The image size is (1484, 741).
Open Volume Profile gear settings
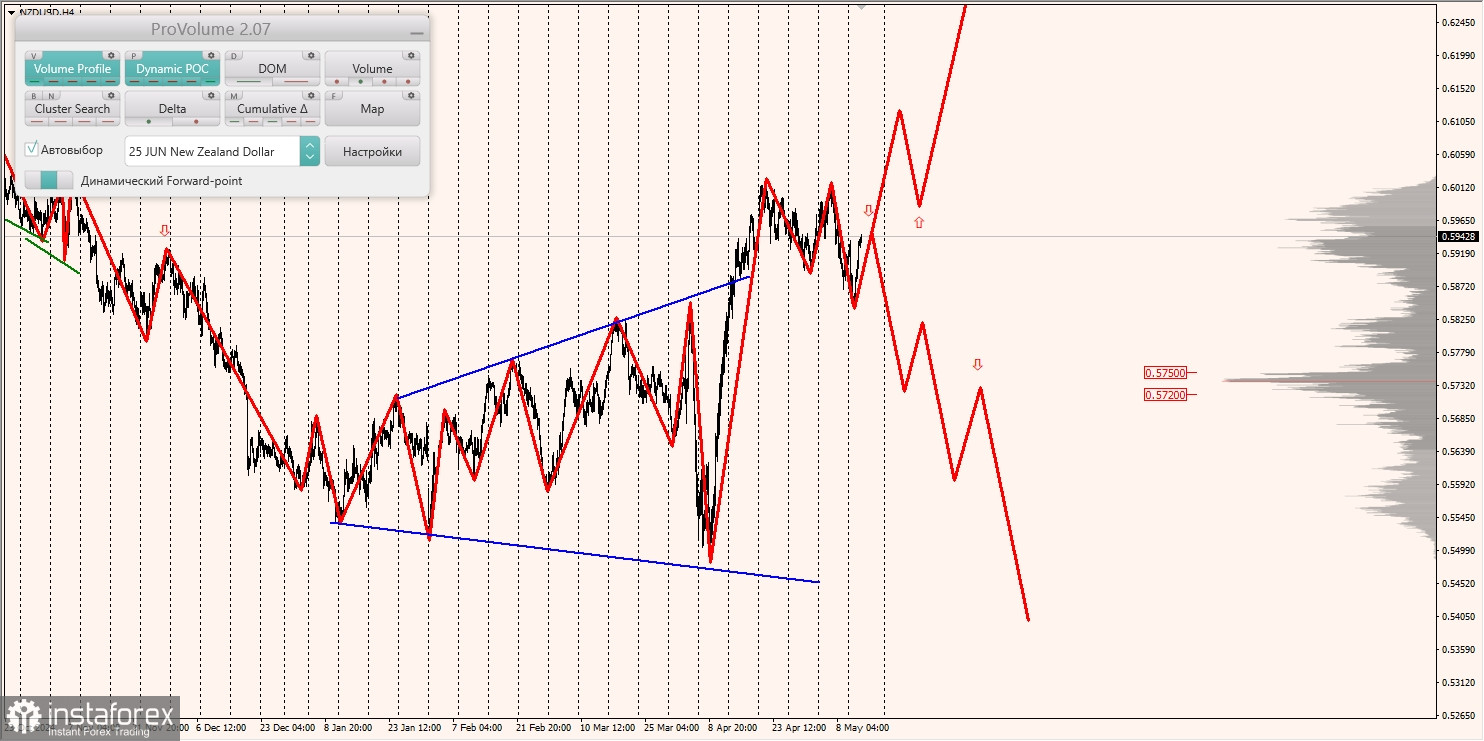111,55
